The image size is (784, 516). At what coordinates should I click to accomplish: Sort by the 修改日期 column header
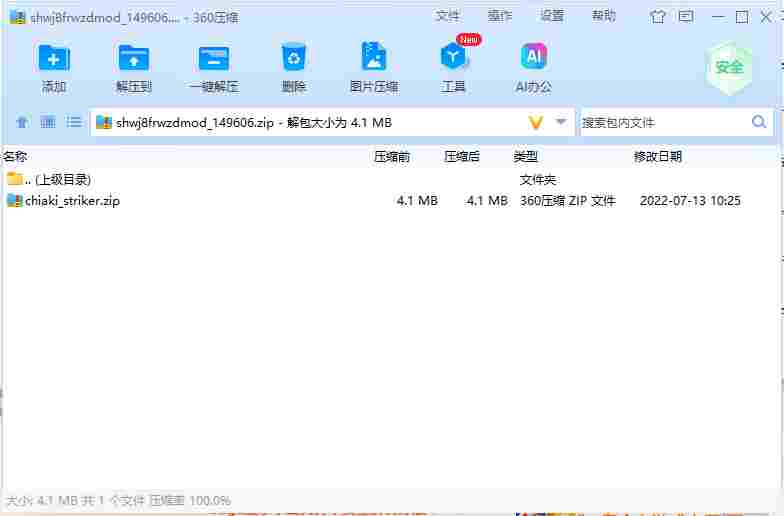[658, 156]
